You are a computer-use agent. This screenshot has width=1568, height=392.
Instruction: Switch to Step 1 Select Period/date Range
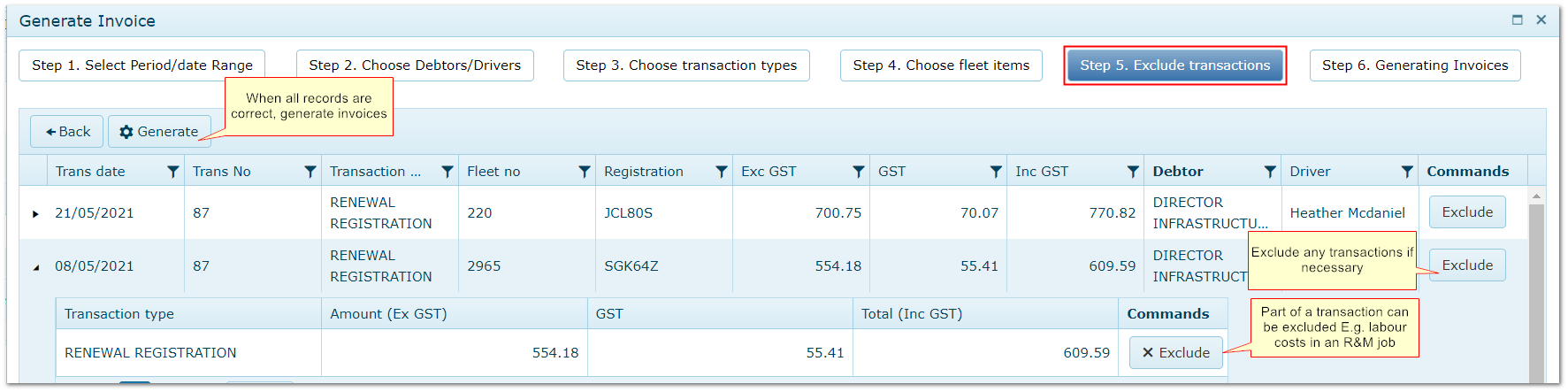tap(142, 65)
